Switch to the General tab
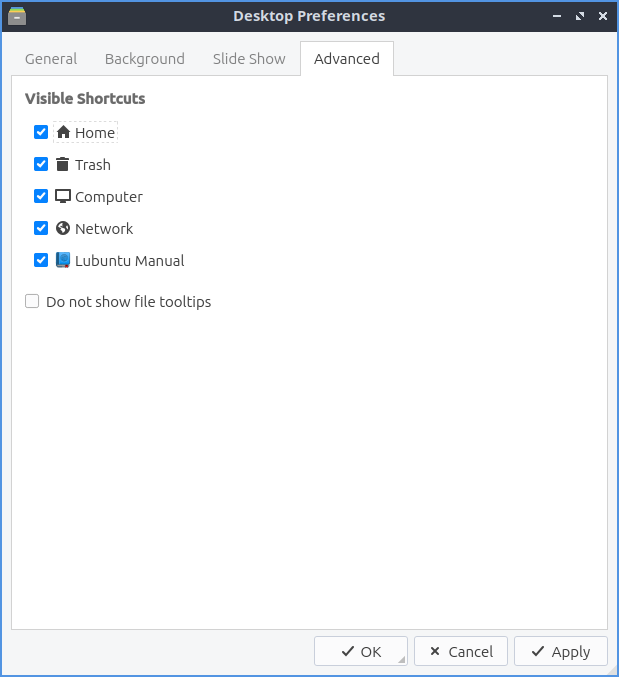This screenshot has height=677, width=619. click(51, 59)
